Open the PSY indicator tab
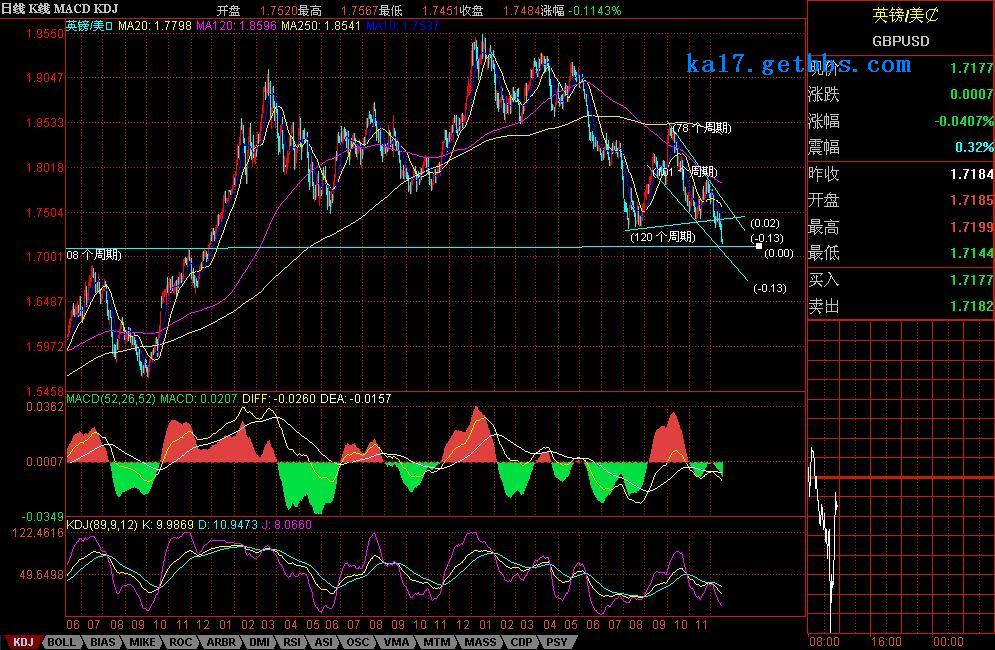Screen dimensions: 995x650 (557, 642)
